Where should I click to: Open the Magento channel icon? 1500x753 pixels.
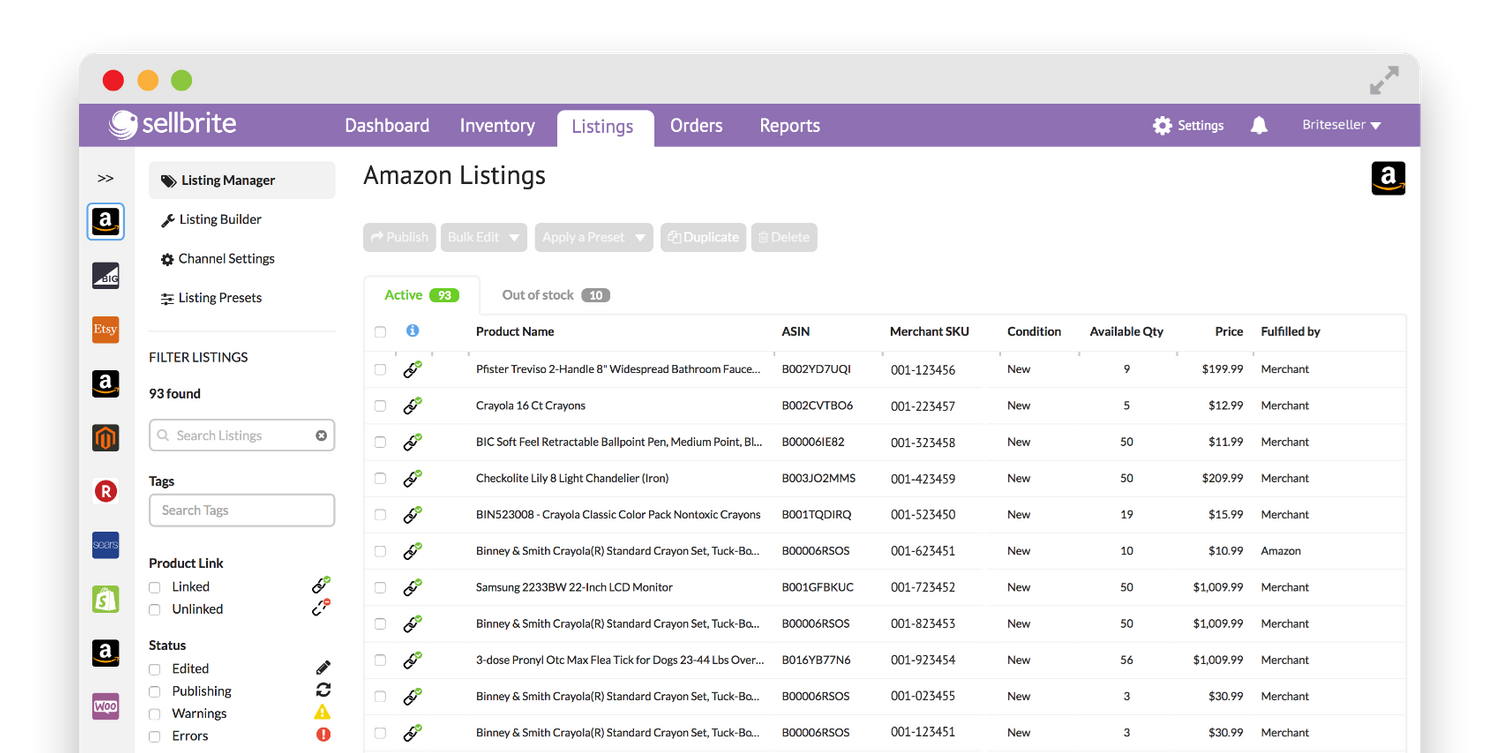tap(106, 438)
